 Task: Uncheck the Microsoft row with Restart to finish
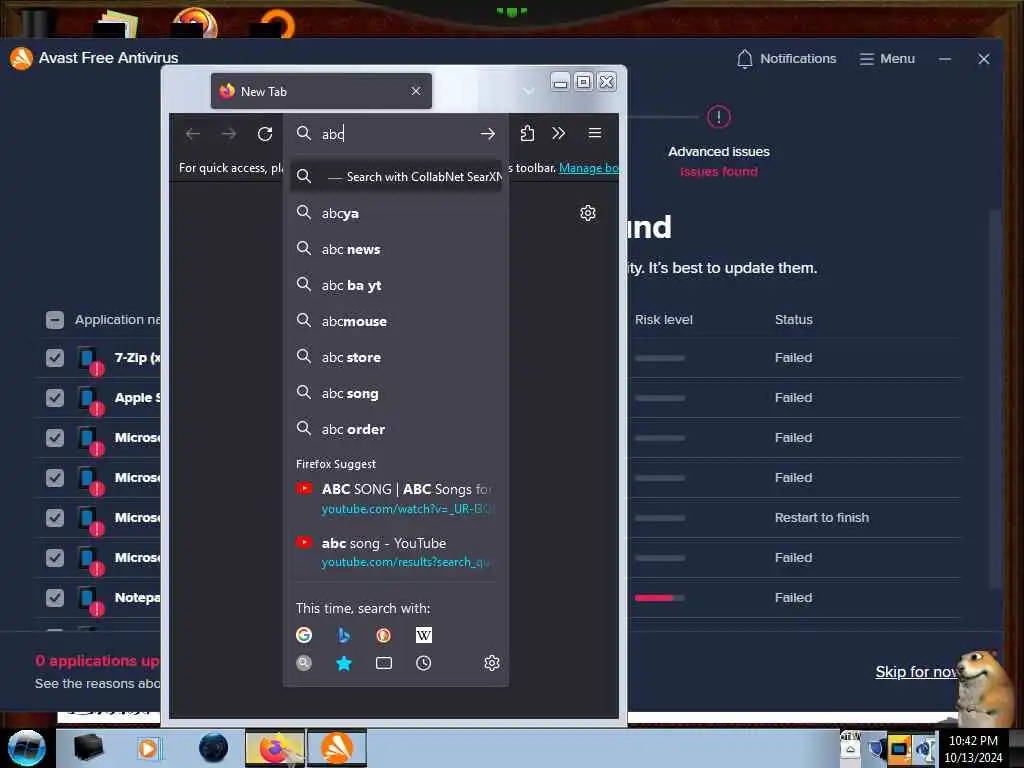(55, 518)
